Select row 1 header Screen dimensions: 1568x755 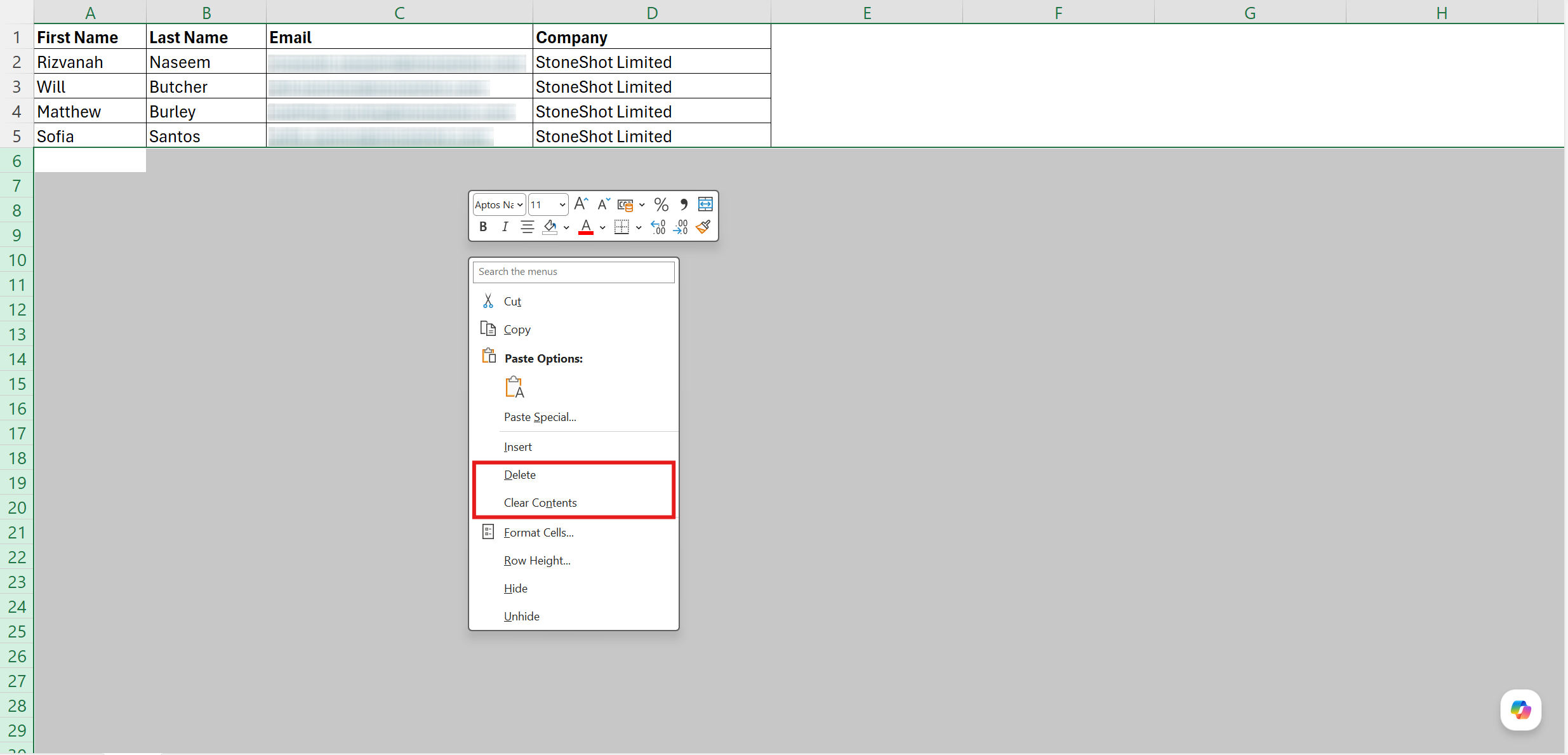(x=17, y=37)
